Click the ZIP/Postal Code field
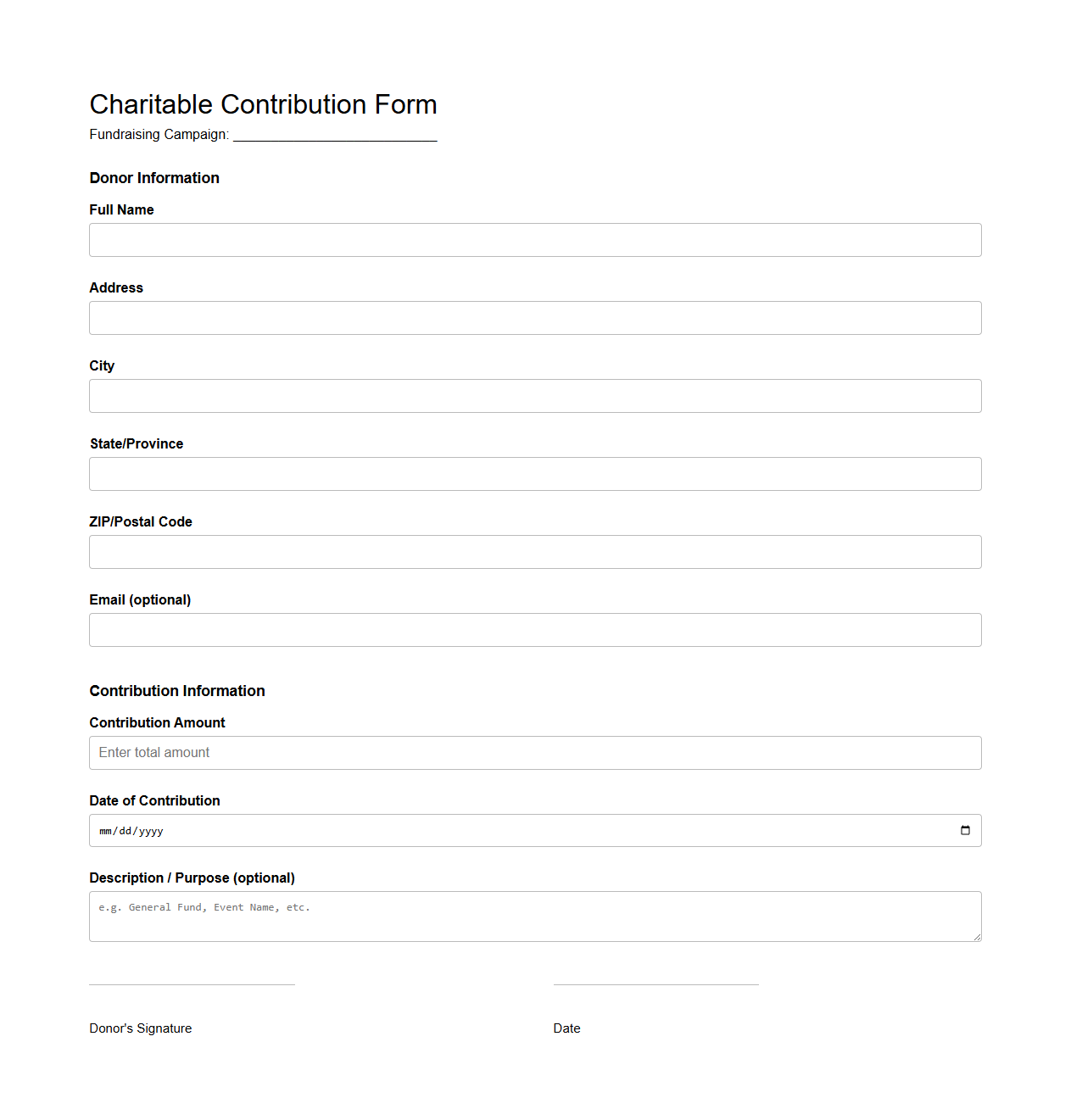Viewport: 1071px width, 1120px height. coord(535,552)
